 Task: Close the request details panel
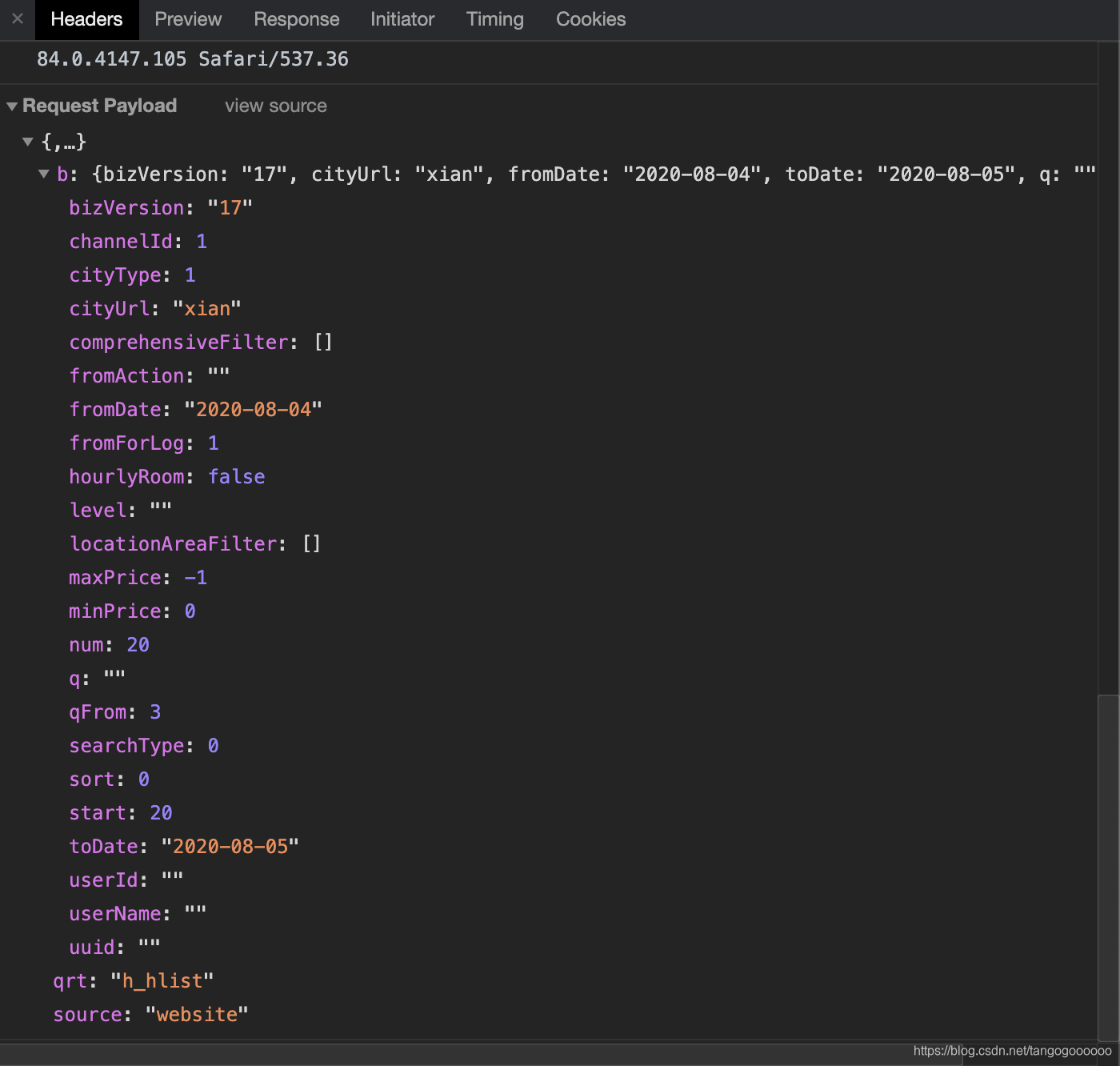[x=18, y=18]
